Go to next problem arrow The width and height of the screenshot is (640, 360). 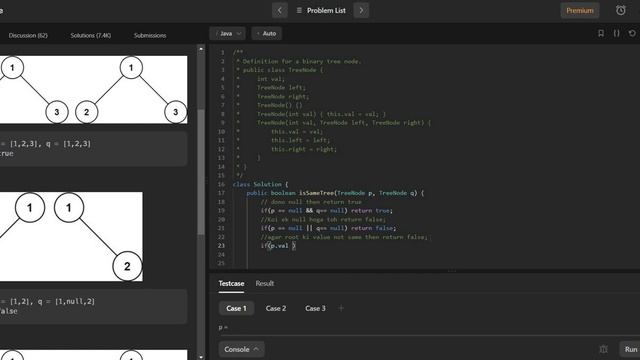pos(361,10)
